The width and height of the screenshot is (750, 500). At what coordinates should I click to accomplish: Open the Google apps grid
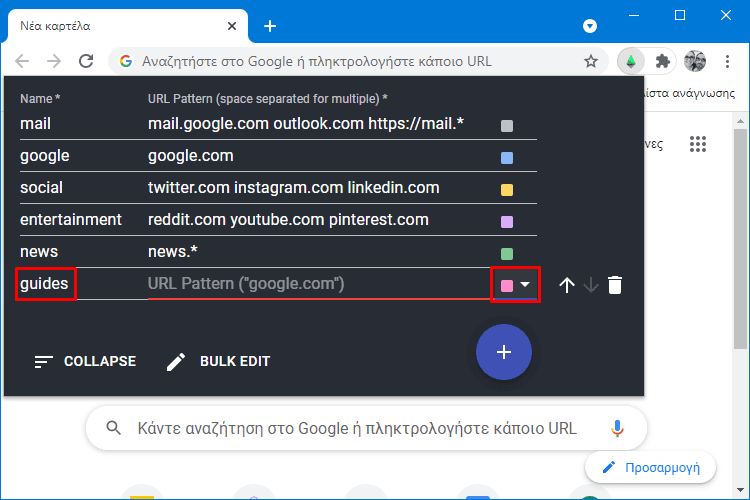[x=698, y=144]
